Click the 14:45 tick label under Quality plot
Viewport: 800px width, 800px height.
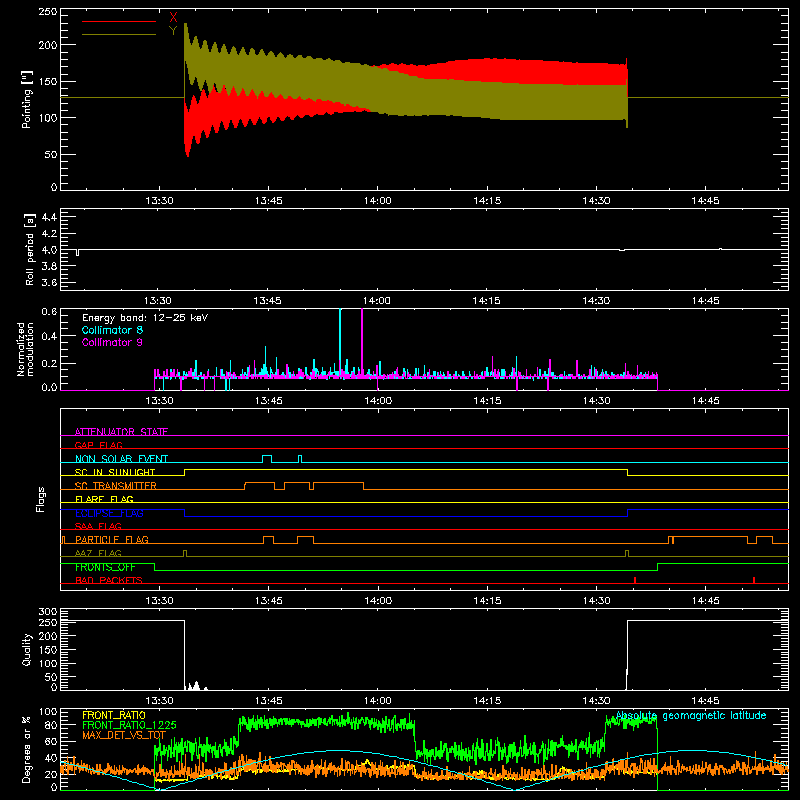705,701
